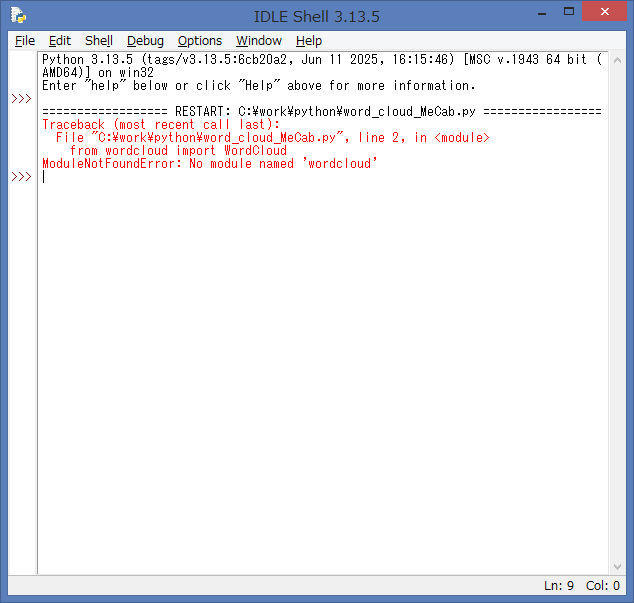Maximize the IDLE Shell window
Viewport: 634px width, 603px height.
click(569, 12)
